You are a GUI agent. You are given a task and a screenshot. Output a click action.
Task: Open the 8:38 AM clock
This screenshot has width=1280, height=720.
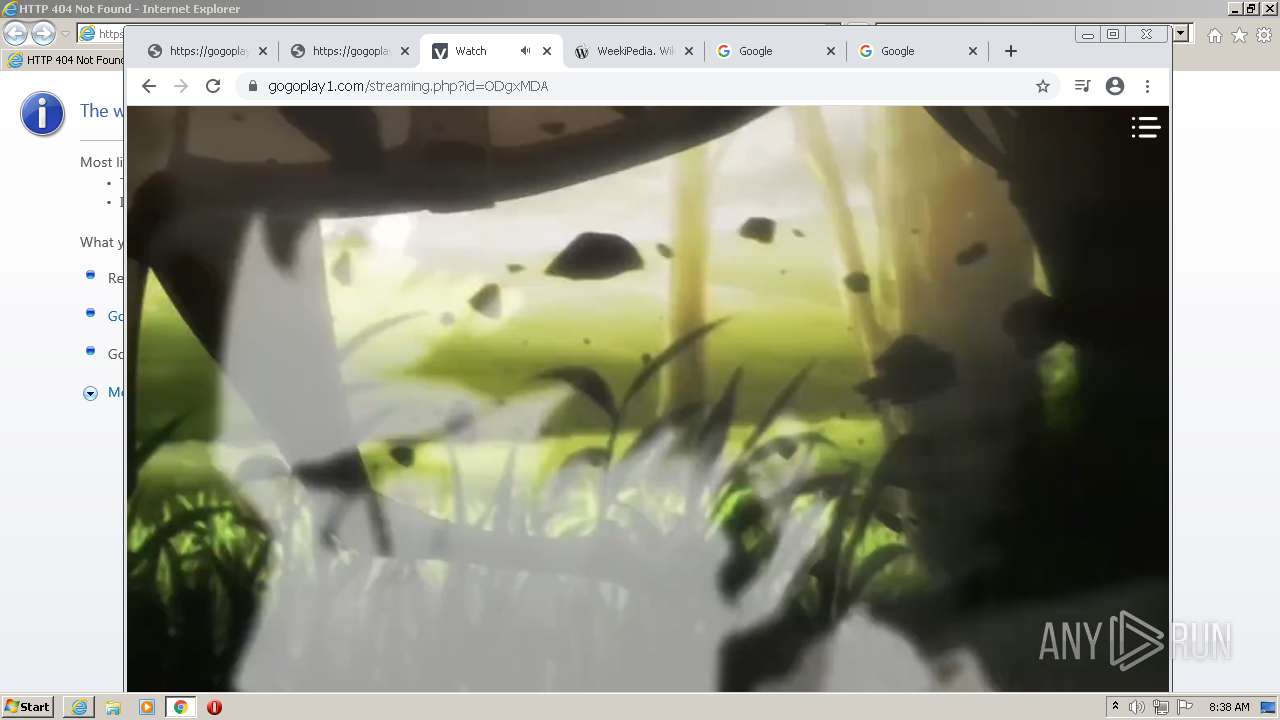click(x=1229, y=707)
